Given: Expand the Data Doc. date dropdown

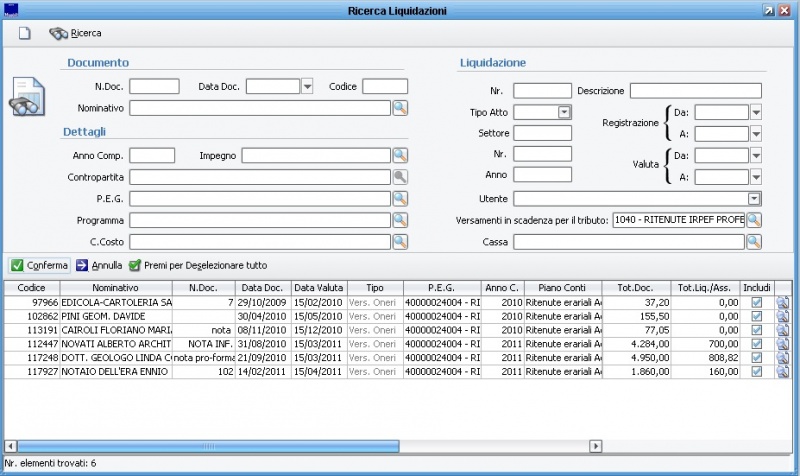Looking at the screenshot, I should 307,87.
